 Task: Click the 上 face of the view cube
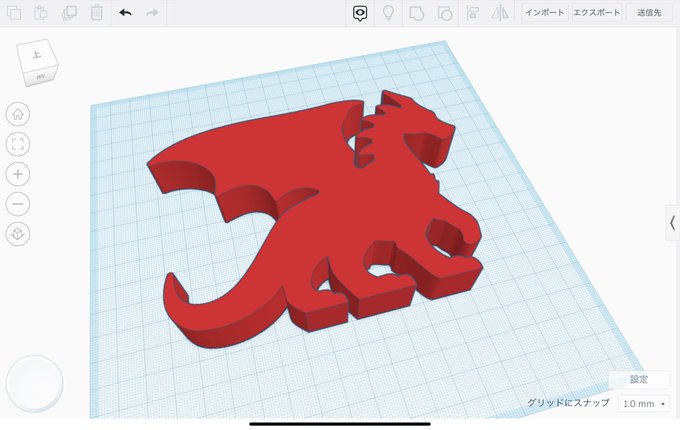[36, 55]
